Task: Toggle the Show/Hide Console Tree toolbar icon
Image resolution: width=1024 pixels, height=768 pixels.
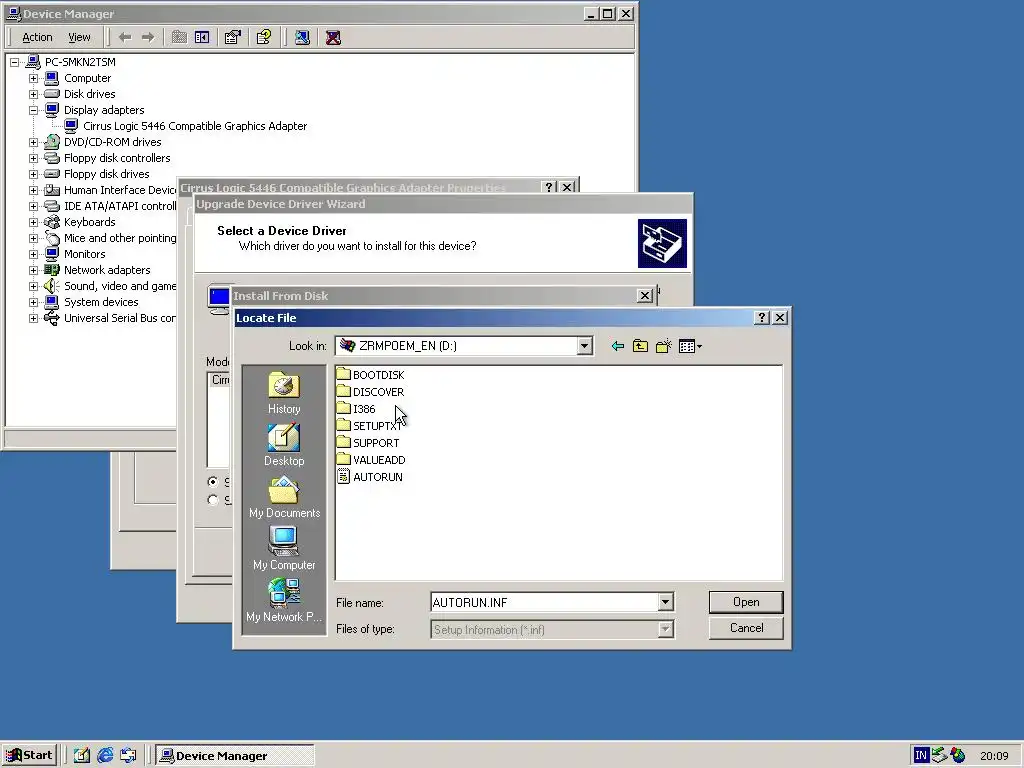Action: (202, 37)
